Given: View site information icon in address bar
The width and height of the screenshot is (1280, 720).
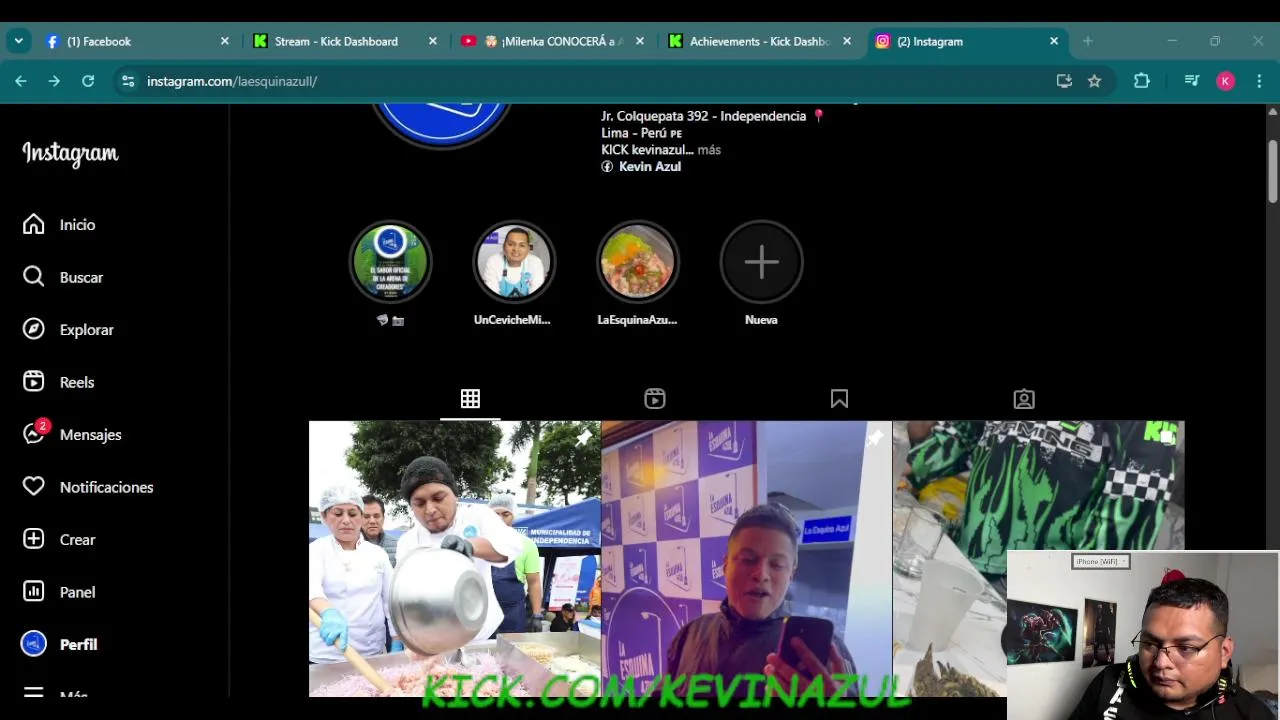Looking at the screenshot, I should [128, 81].
